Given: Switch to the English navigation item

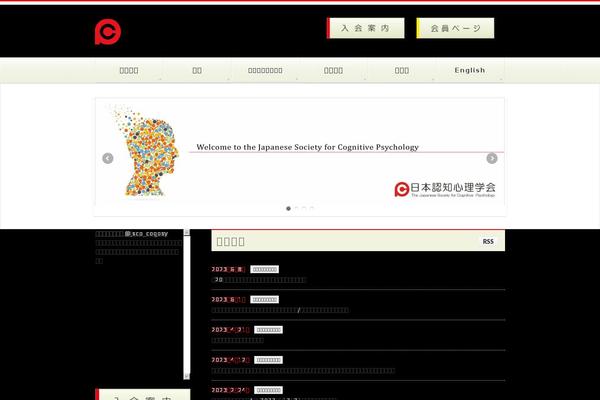Looking at the screenshot, I should [x=470, y=70].
